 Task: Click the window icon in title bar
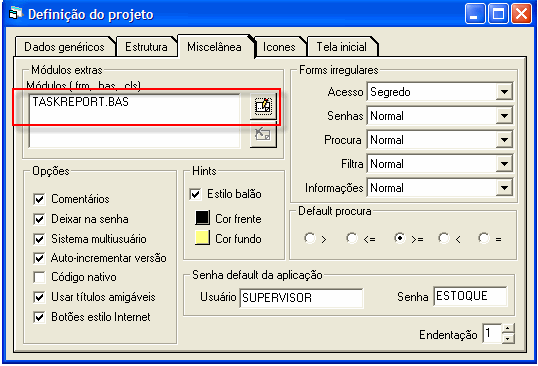pyautogui.click(x=16, y=14)
